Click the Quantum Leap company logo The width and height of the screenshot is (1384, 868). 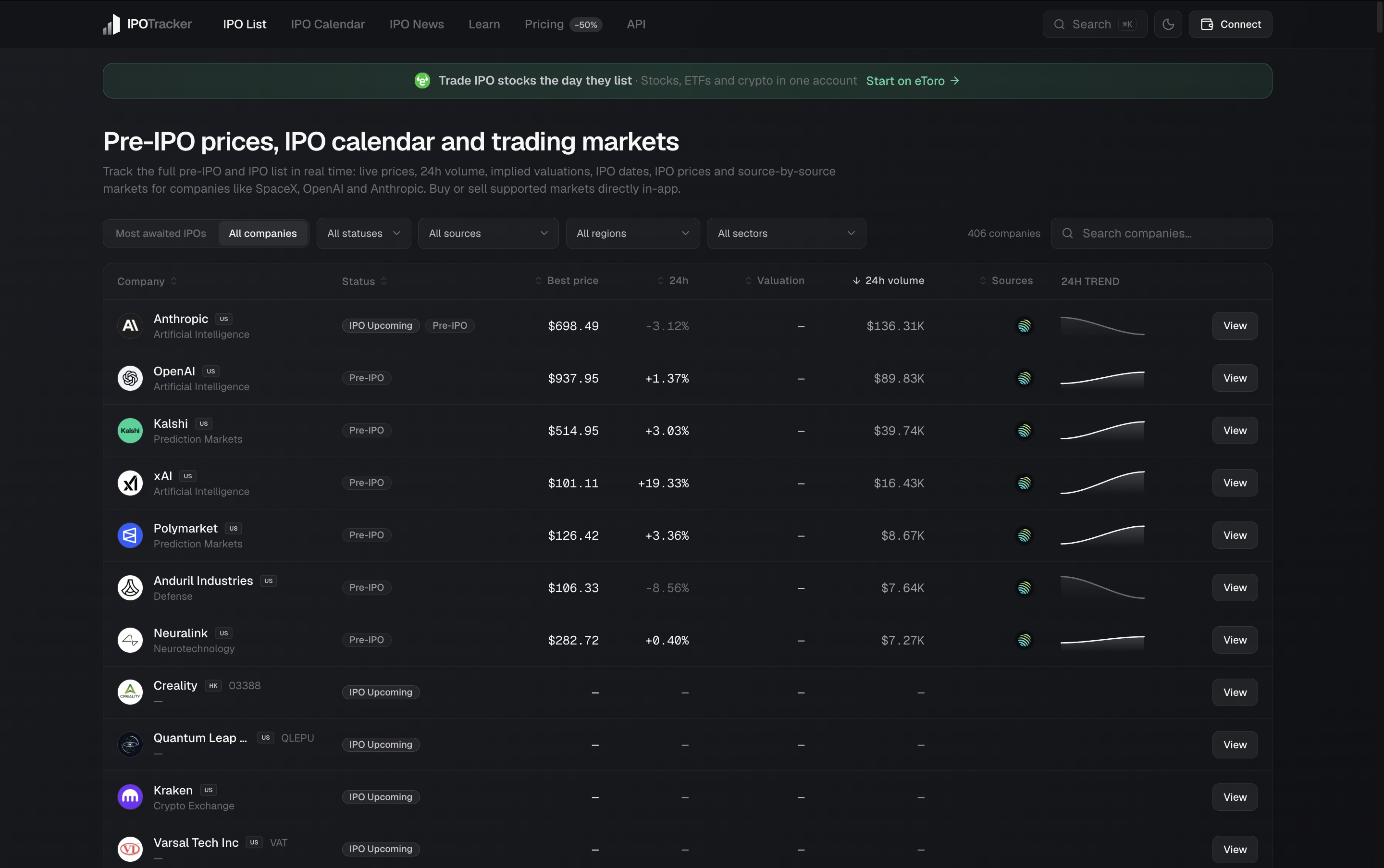pyautogui.click(x=130, y=744)
